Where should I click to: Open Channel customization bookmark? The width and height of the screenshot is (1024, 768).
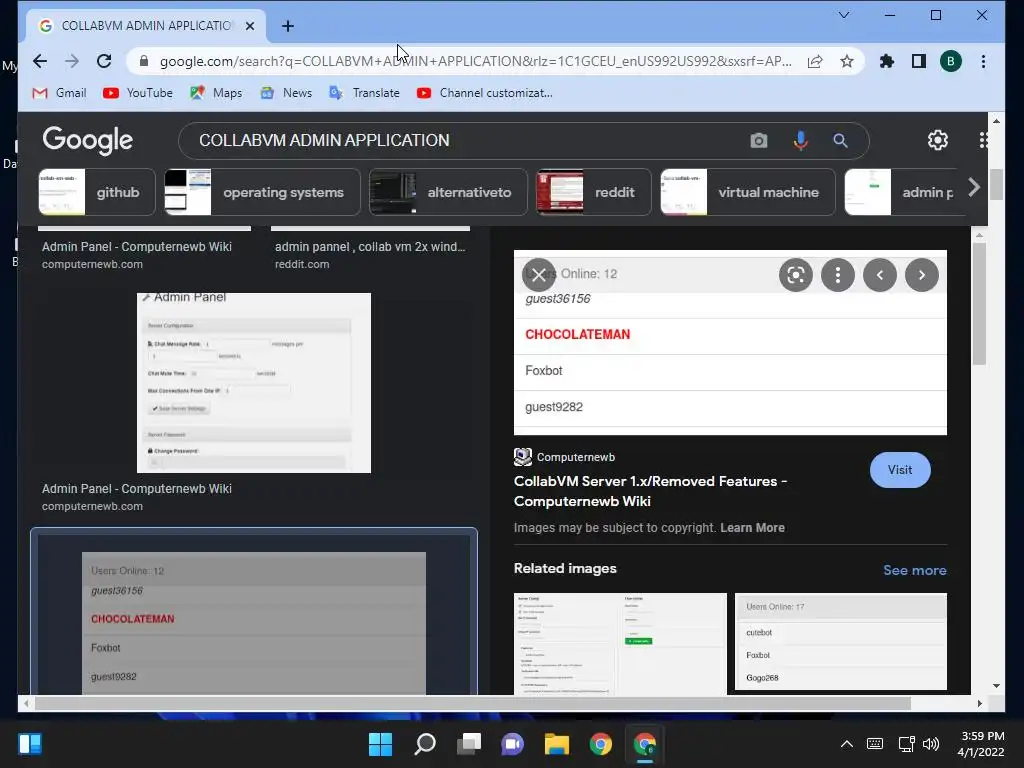[485, 93]
